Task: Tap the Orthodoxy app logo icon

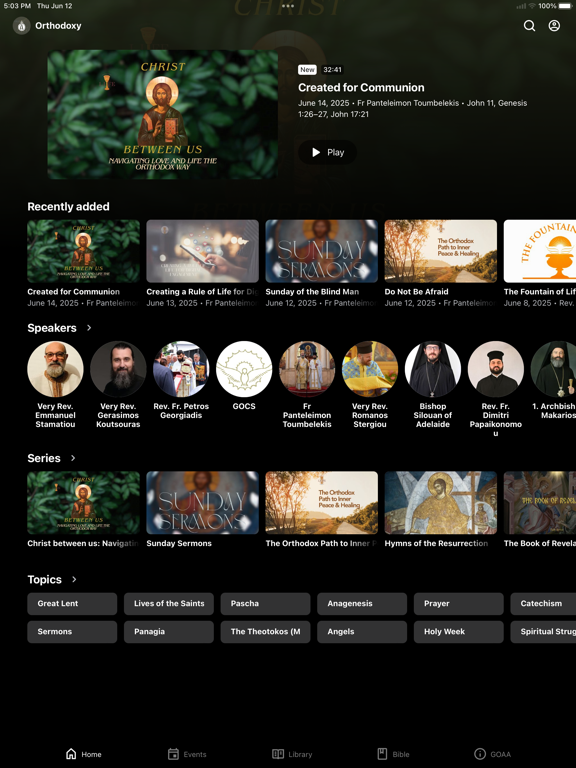Action: pos(22,25)
